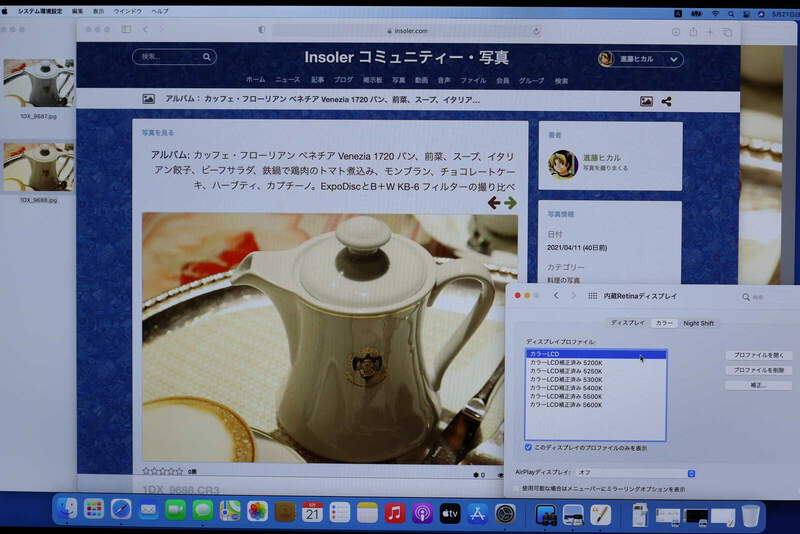This screenshot has width=800, height=534.
Task: Switch to the ディスプレイ tab
Action: pos(628,323)
